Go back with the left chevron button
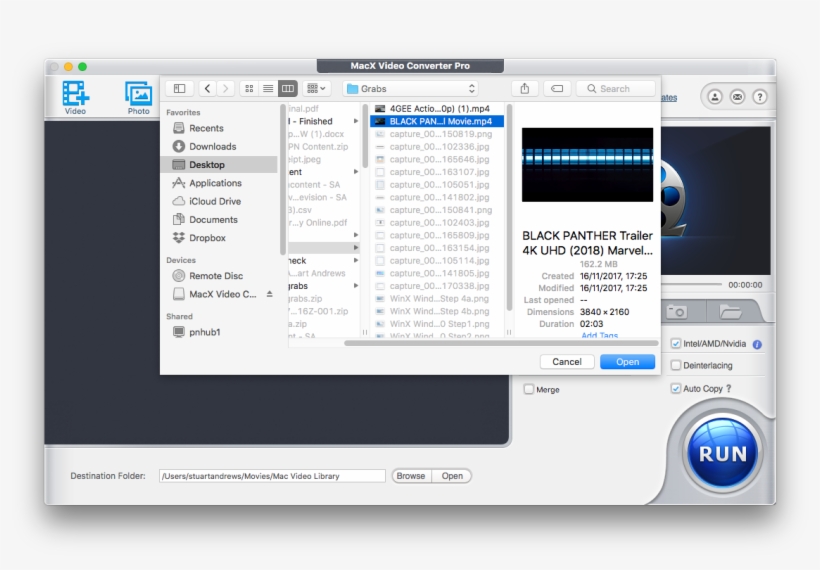This screenshot has width=820, height=570. tap(208, 88)
